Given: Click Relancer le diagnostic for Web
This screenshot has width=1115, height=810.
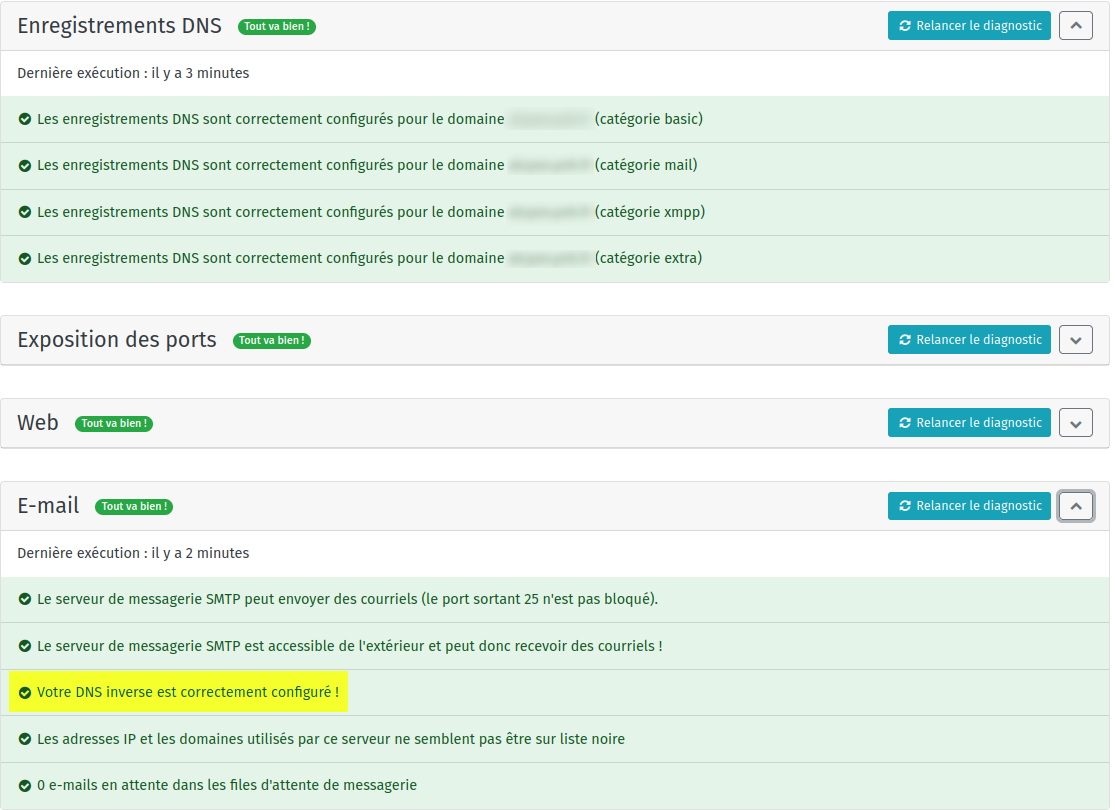Looking at the screenshot, I should pos(968,423).
